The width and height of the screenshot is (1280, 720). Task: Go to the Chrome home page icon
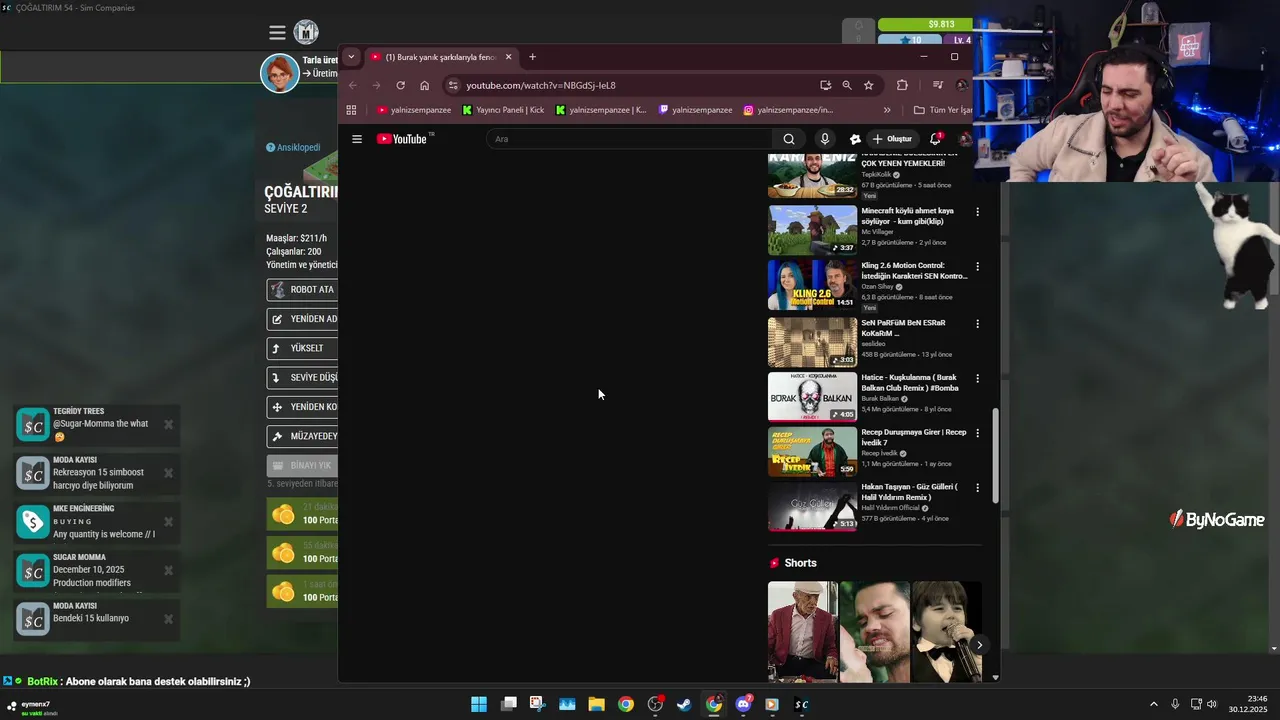point(425,85)
